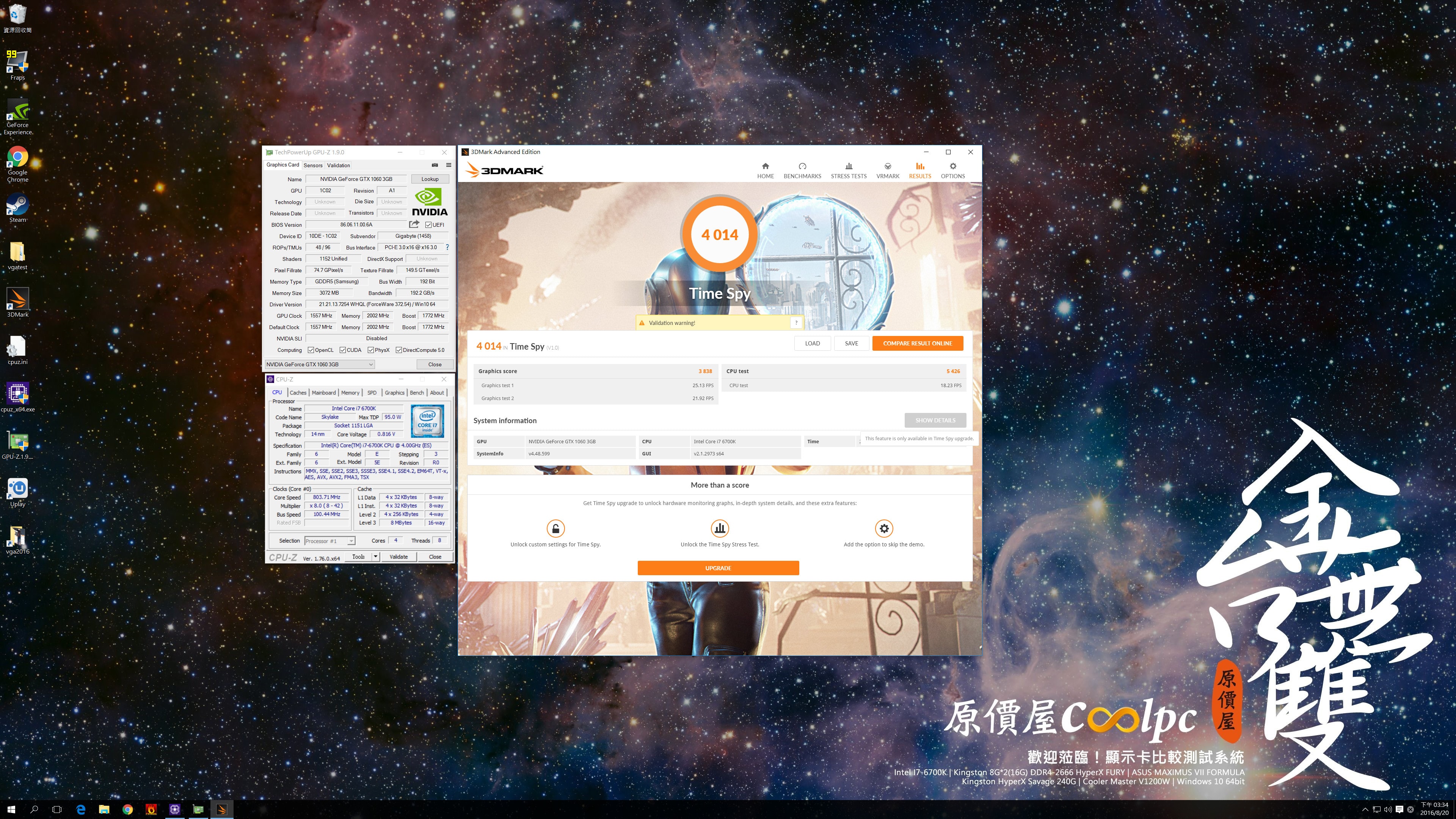
Task: Toggle the PhysX checkbox
Action: [x=371, y=350]
